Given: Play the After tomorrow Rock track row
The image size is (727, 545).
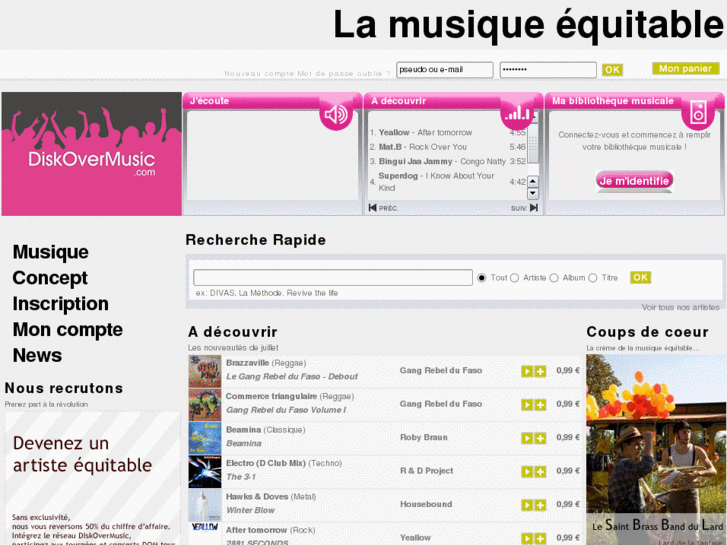Looking at the screenshot, I should 527,538.
